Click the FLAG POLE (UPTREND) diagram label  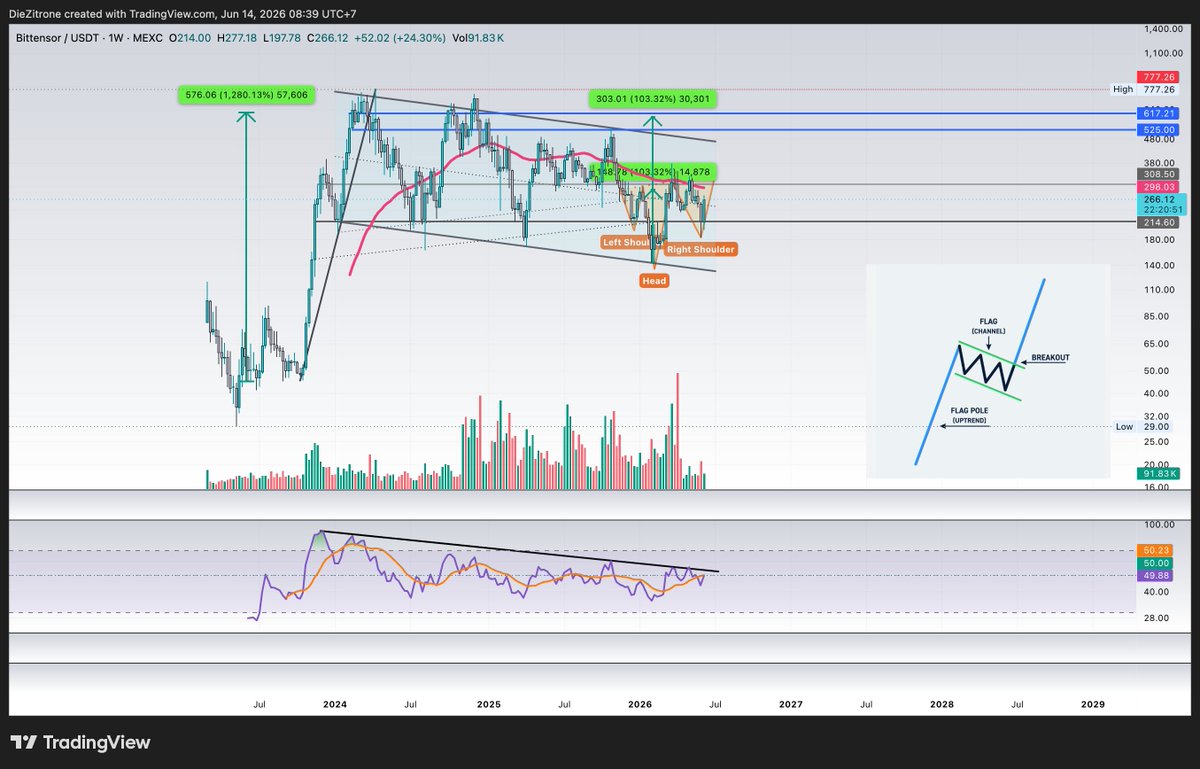[x=969, y=415]
